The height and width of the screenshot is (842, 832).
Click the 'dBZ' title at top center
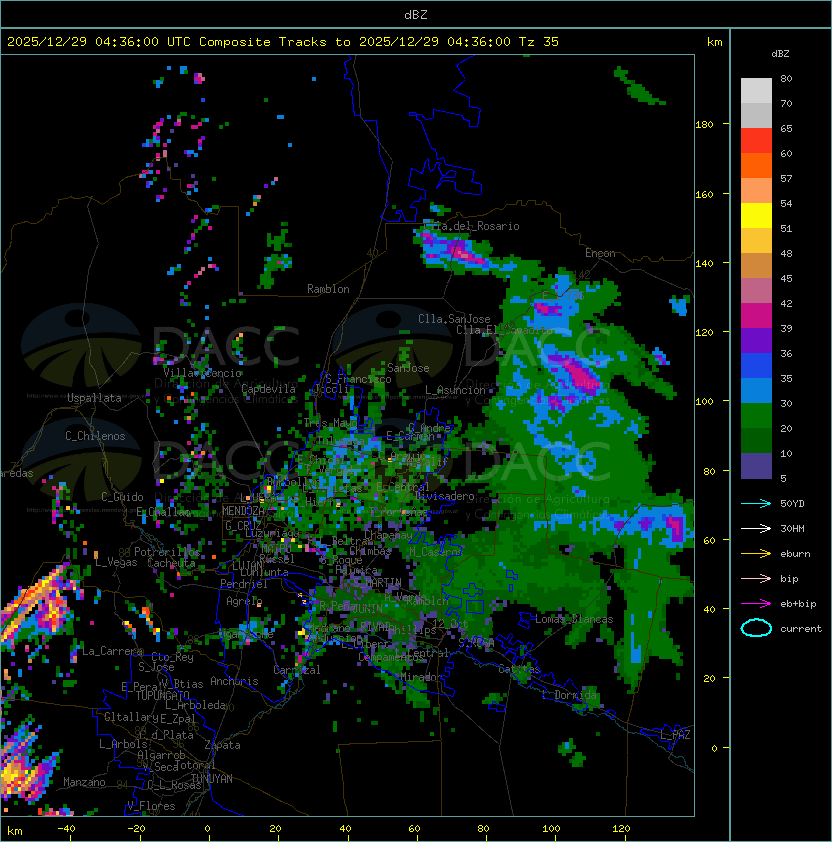416,14
